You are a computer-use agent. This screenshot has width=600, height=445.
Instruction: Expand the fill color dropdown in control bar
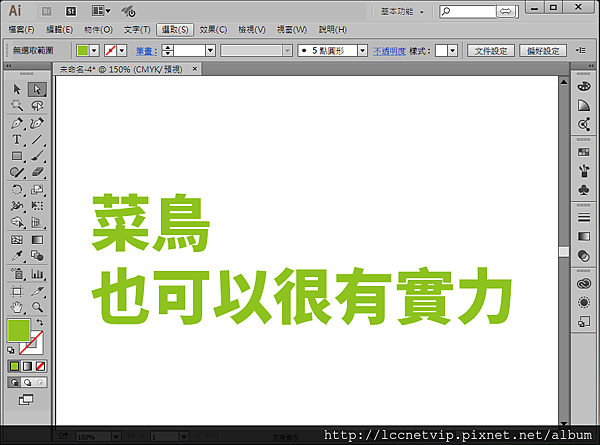94,51
